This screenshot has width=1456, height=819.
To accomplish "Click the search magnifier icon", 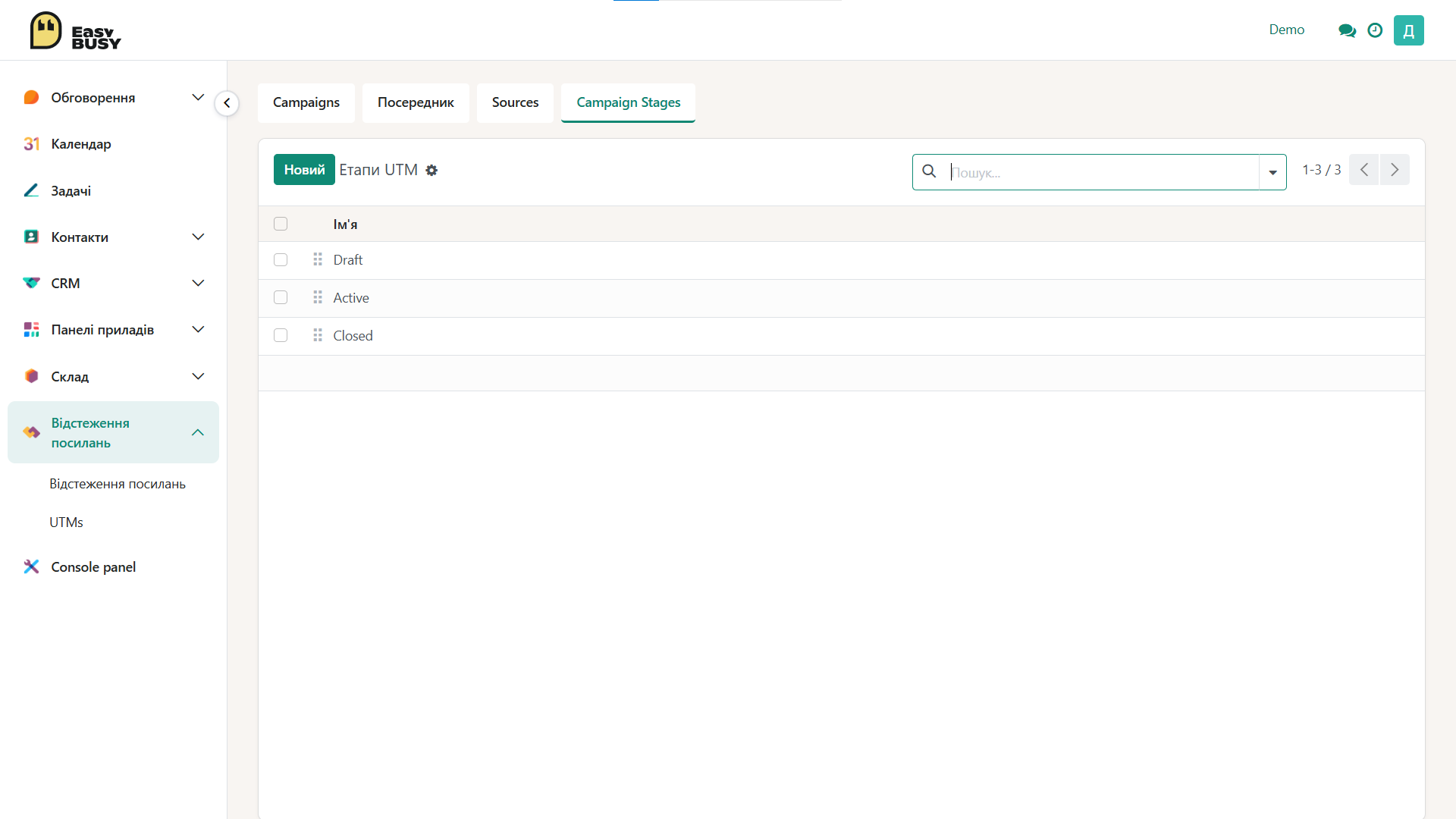I will [929, 171].
